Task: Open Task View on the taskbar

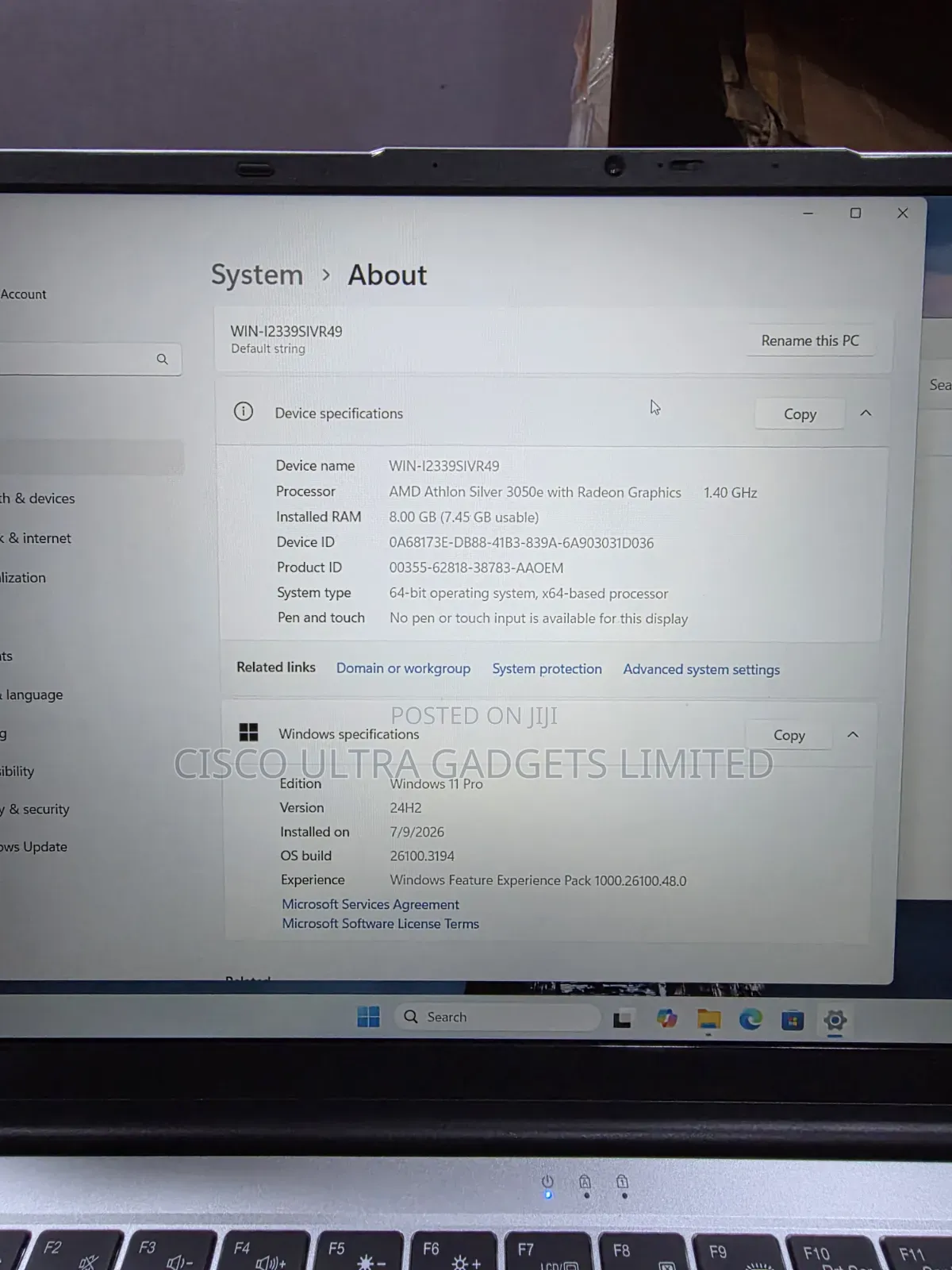Action: click(623, 1018)
